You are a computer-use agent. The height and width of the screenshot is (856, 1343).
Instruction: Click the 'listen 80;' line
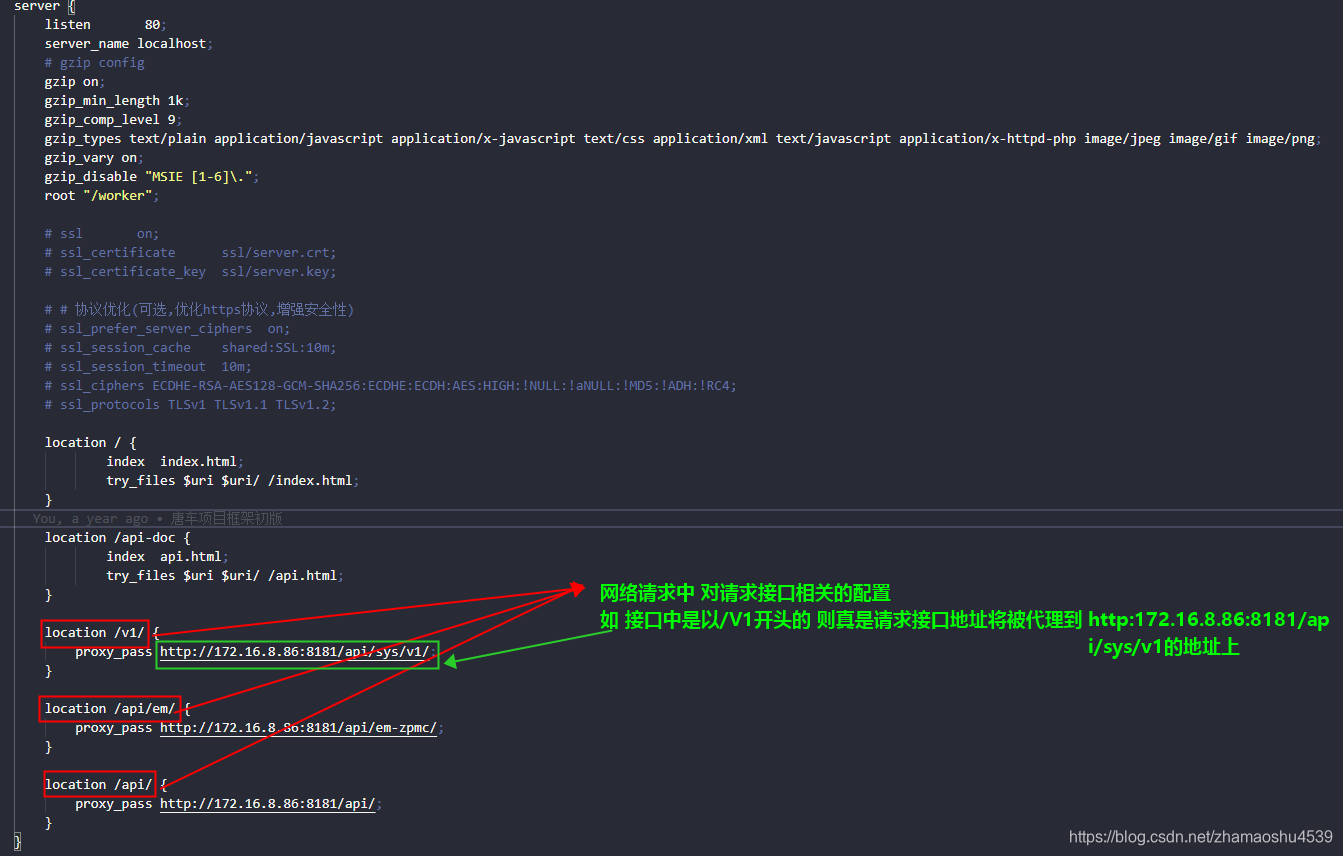click(106, 24)
